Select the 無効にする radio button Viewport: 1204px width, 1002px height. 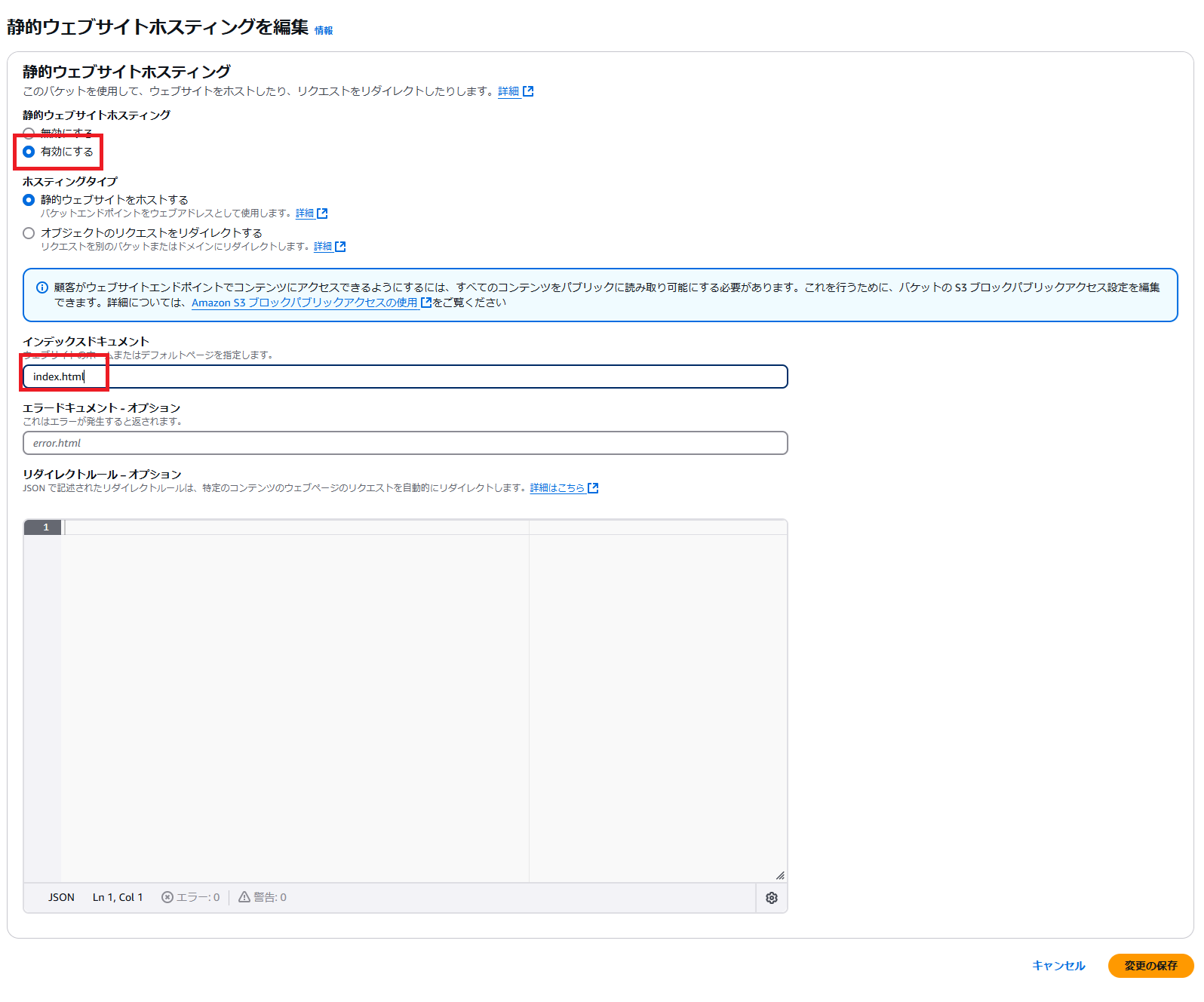[29, 134]
